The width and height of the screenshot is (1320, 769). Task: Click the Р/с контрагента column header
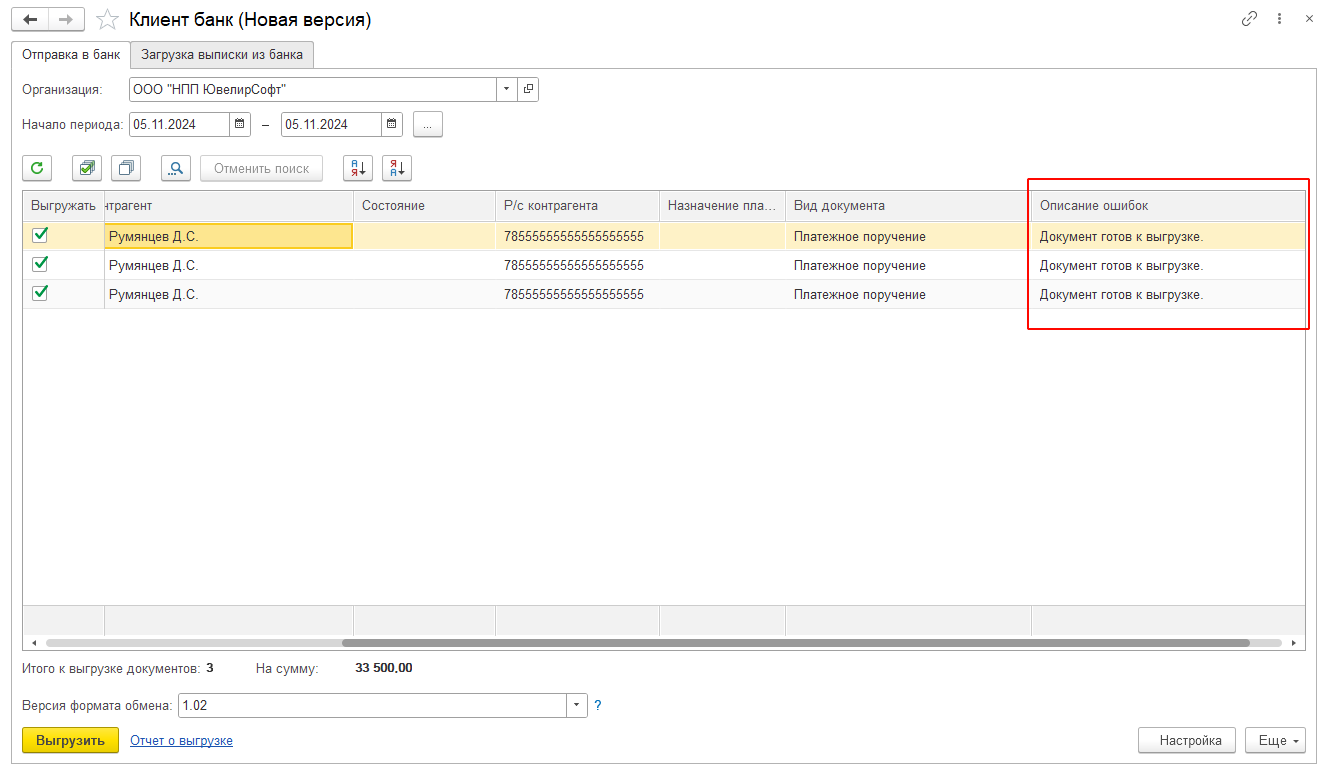click(577, 206)
